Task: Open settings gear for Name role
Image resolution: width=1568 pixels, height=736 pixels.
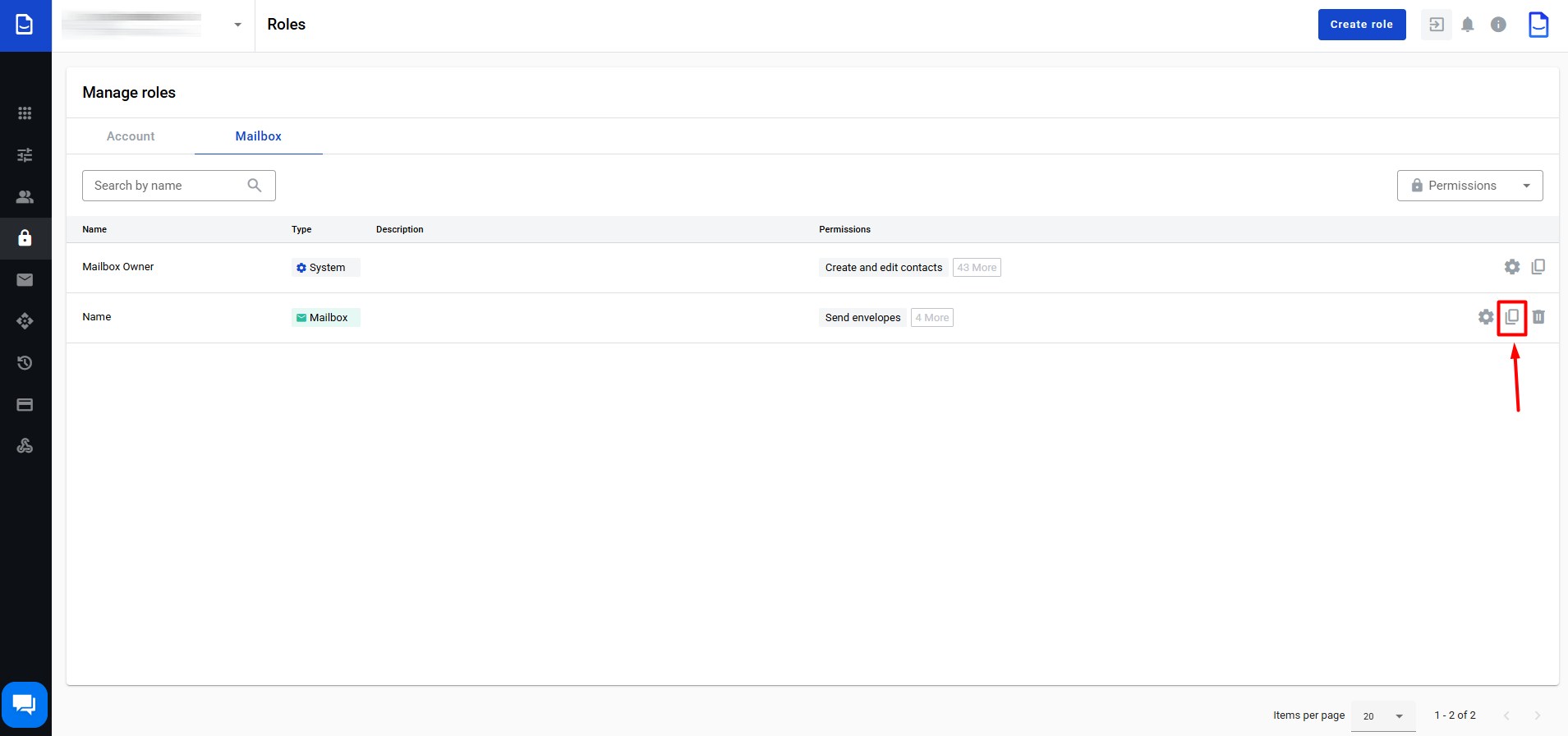Action: pos(1485,317)
